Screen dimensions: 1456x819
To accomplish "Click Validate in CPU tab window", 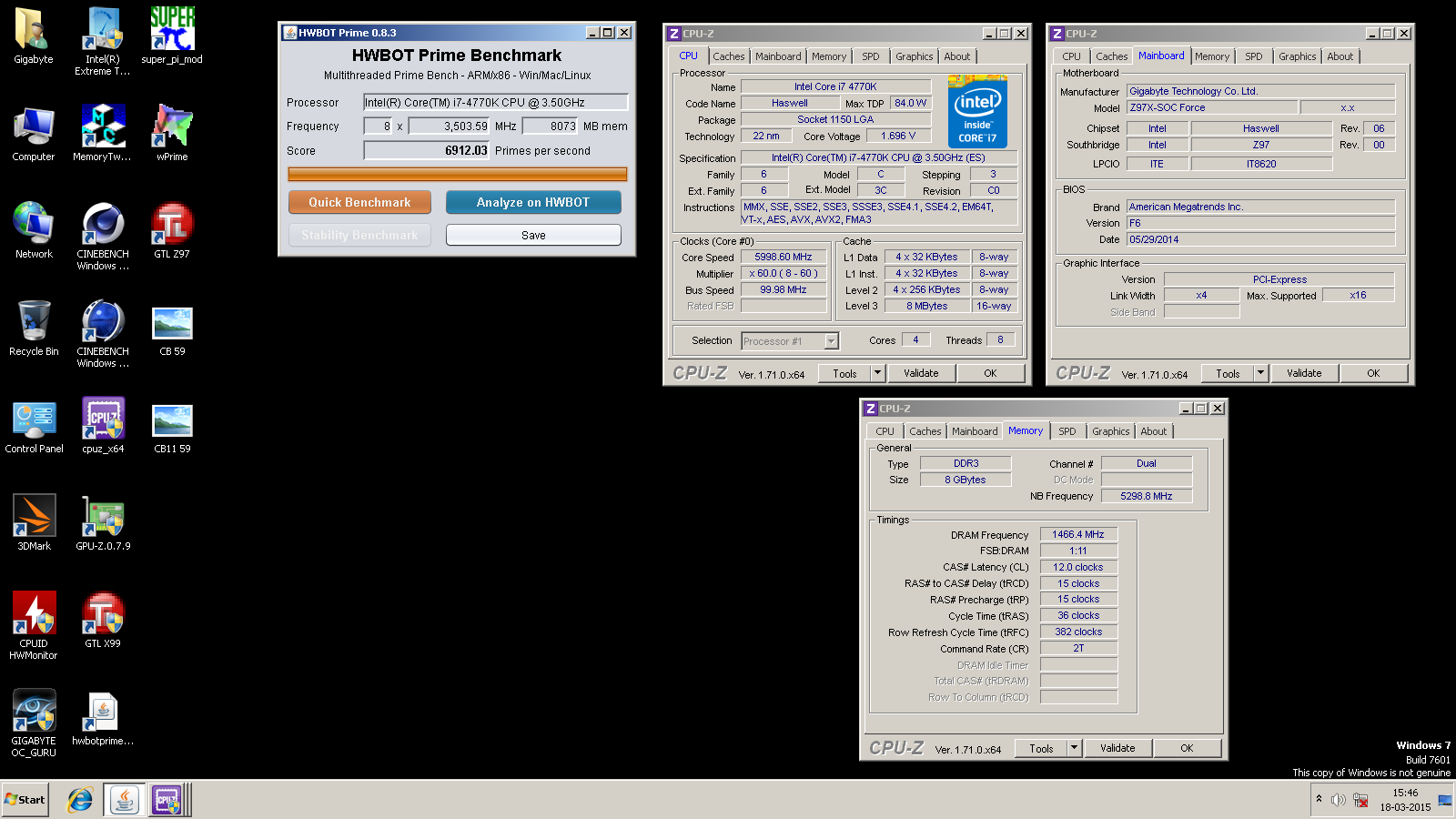I will point(921,373).
